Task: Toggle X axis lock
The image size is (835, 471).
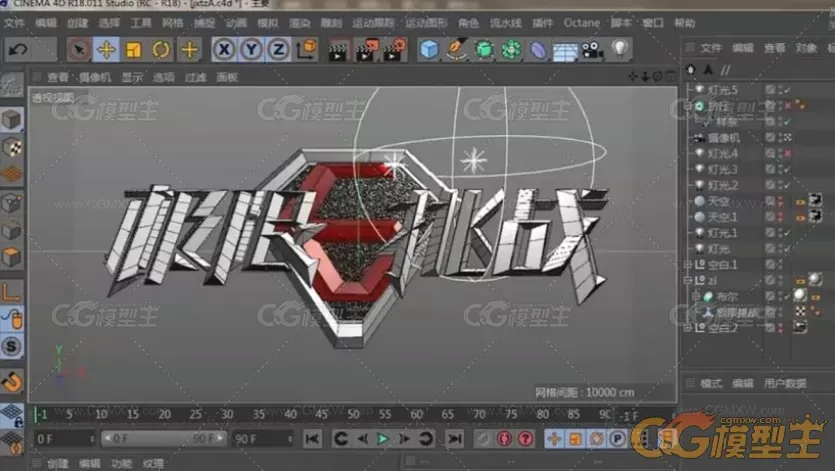Action: [224, 50]
